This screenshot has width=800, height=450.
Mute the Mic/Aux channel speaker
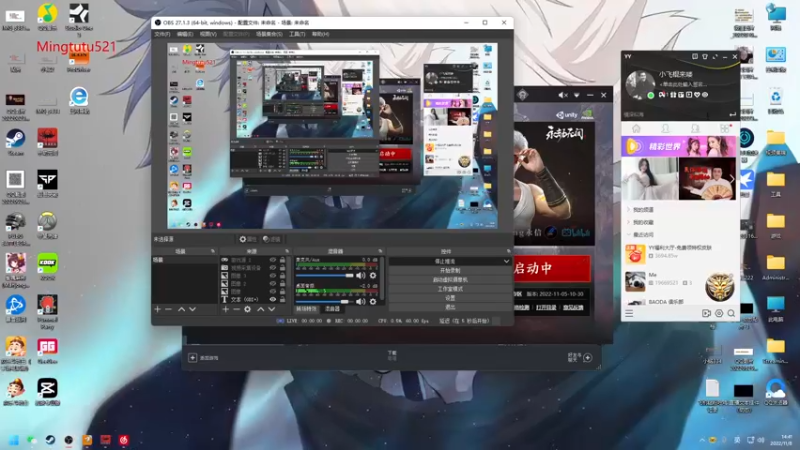[361, 276]
